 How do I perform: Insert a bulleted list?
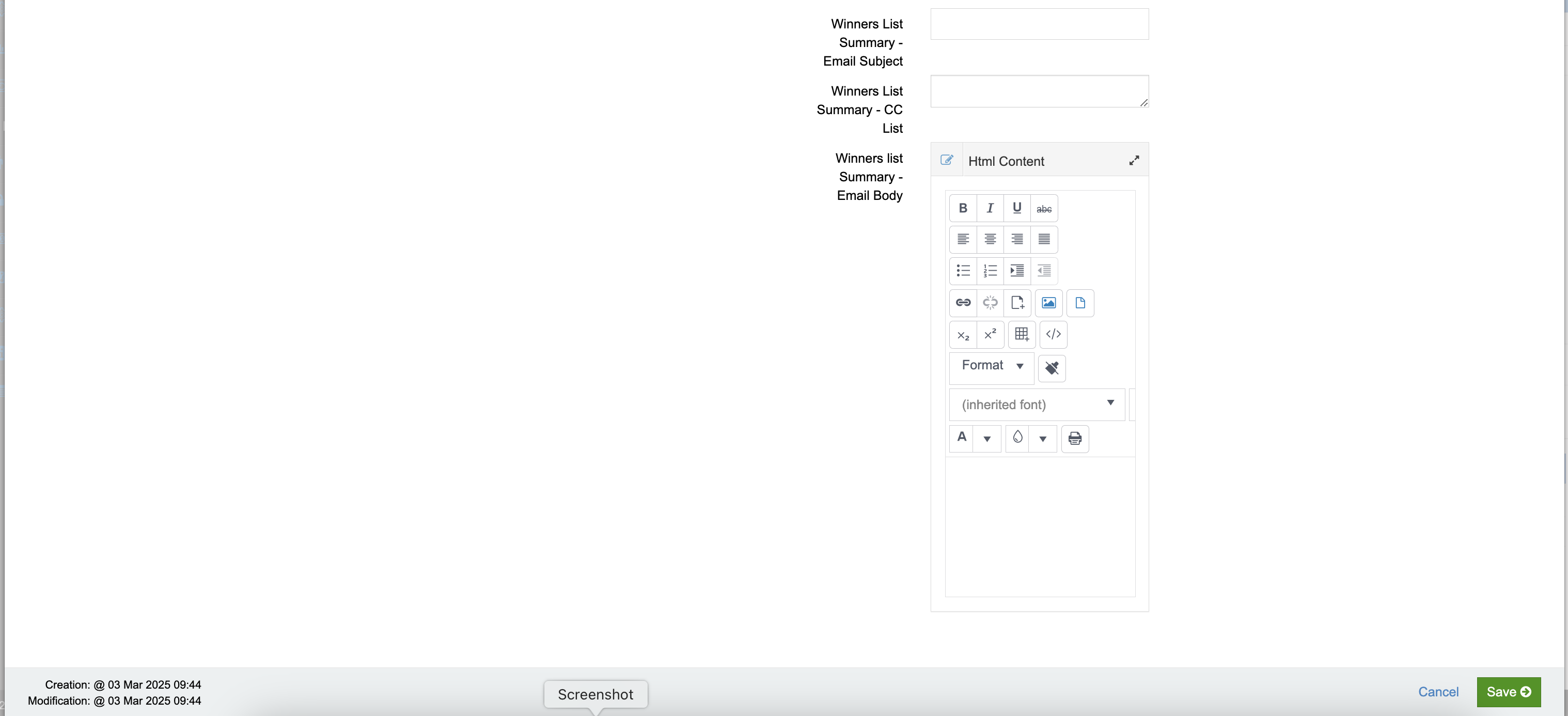963,271
